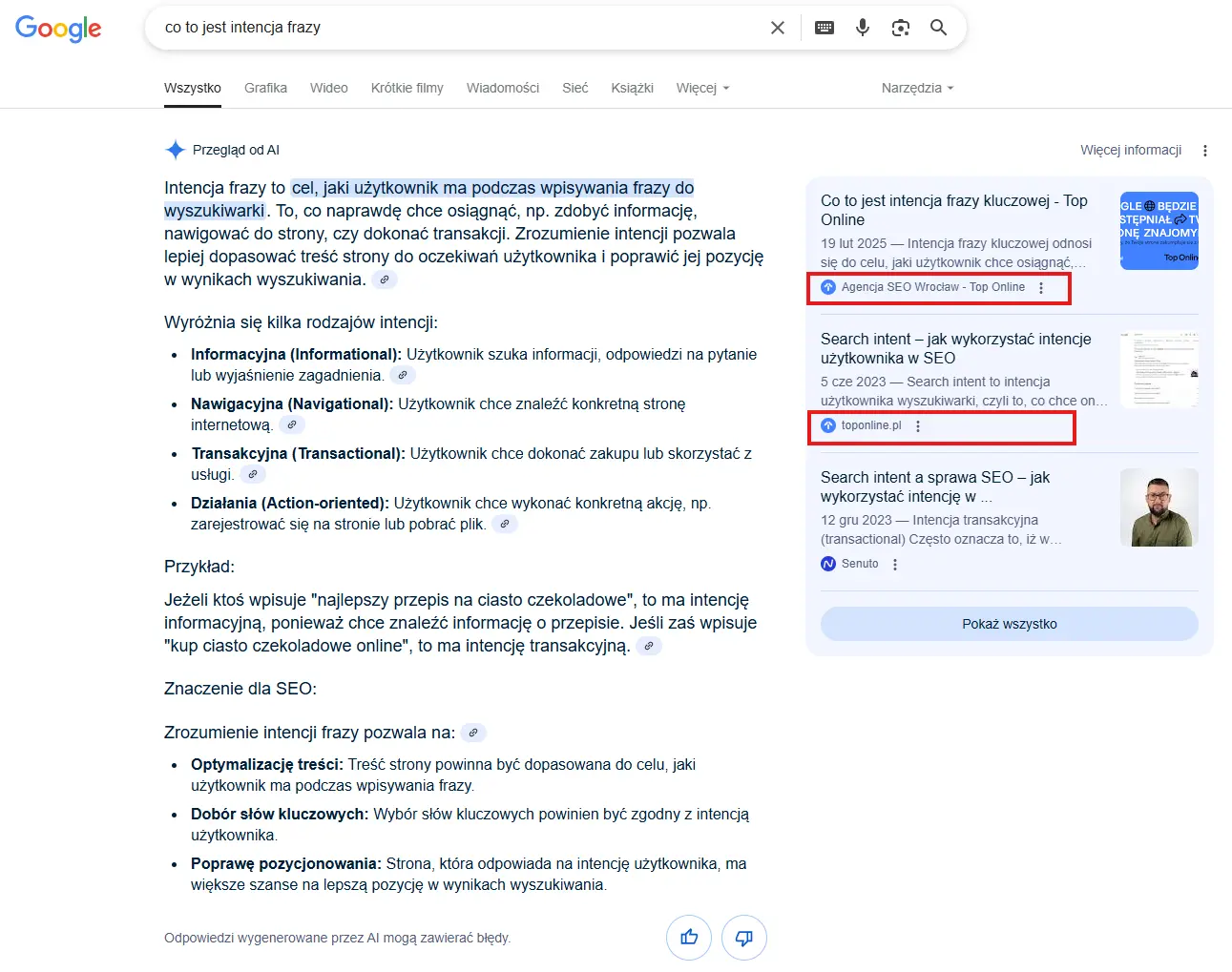The height and width of the screenshot is (972, 1232).
Task: Switch to the Książki tab
Action: [x=633, y=88]
